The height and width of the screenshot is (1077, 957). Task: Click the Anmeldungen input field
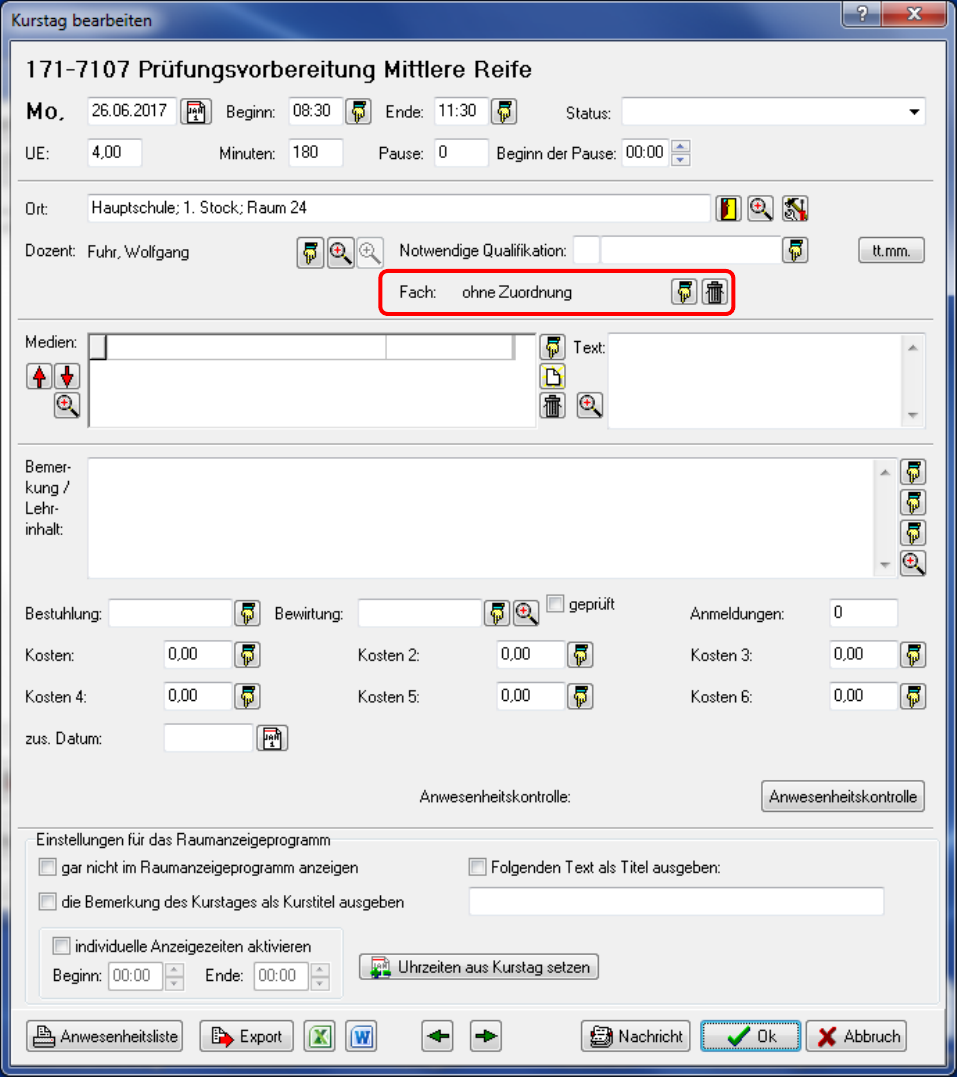(x=863, y=613)
